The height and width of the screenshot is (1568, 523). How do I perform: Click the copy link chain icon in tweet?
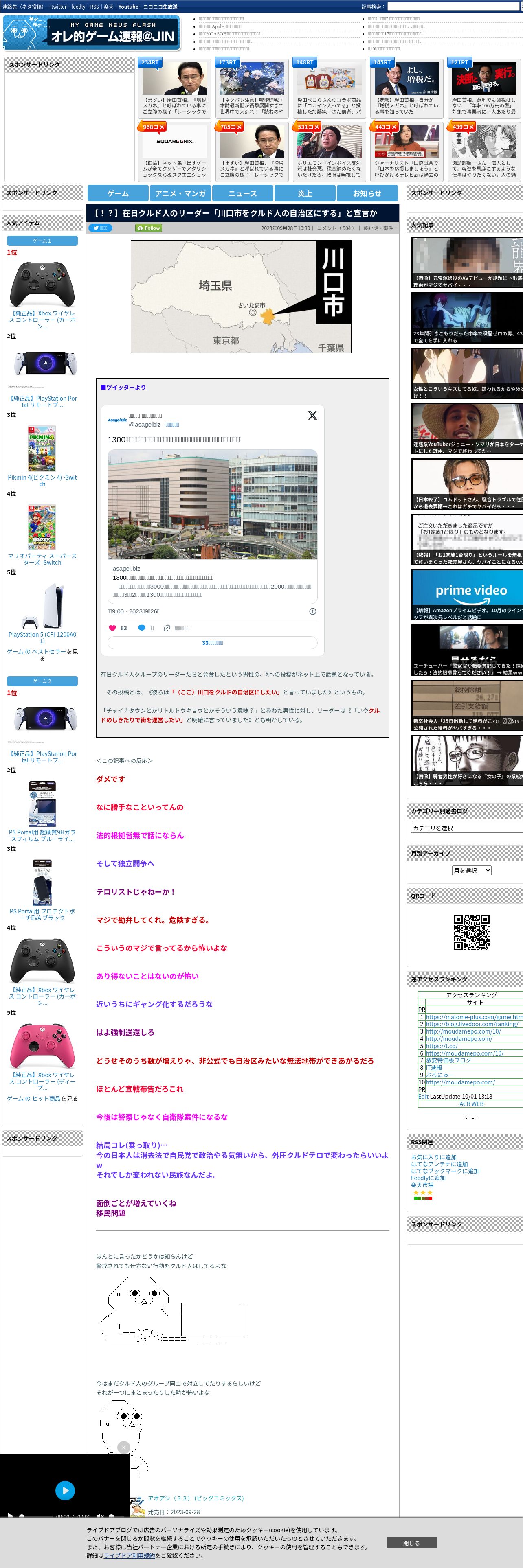167,628
